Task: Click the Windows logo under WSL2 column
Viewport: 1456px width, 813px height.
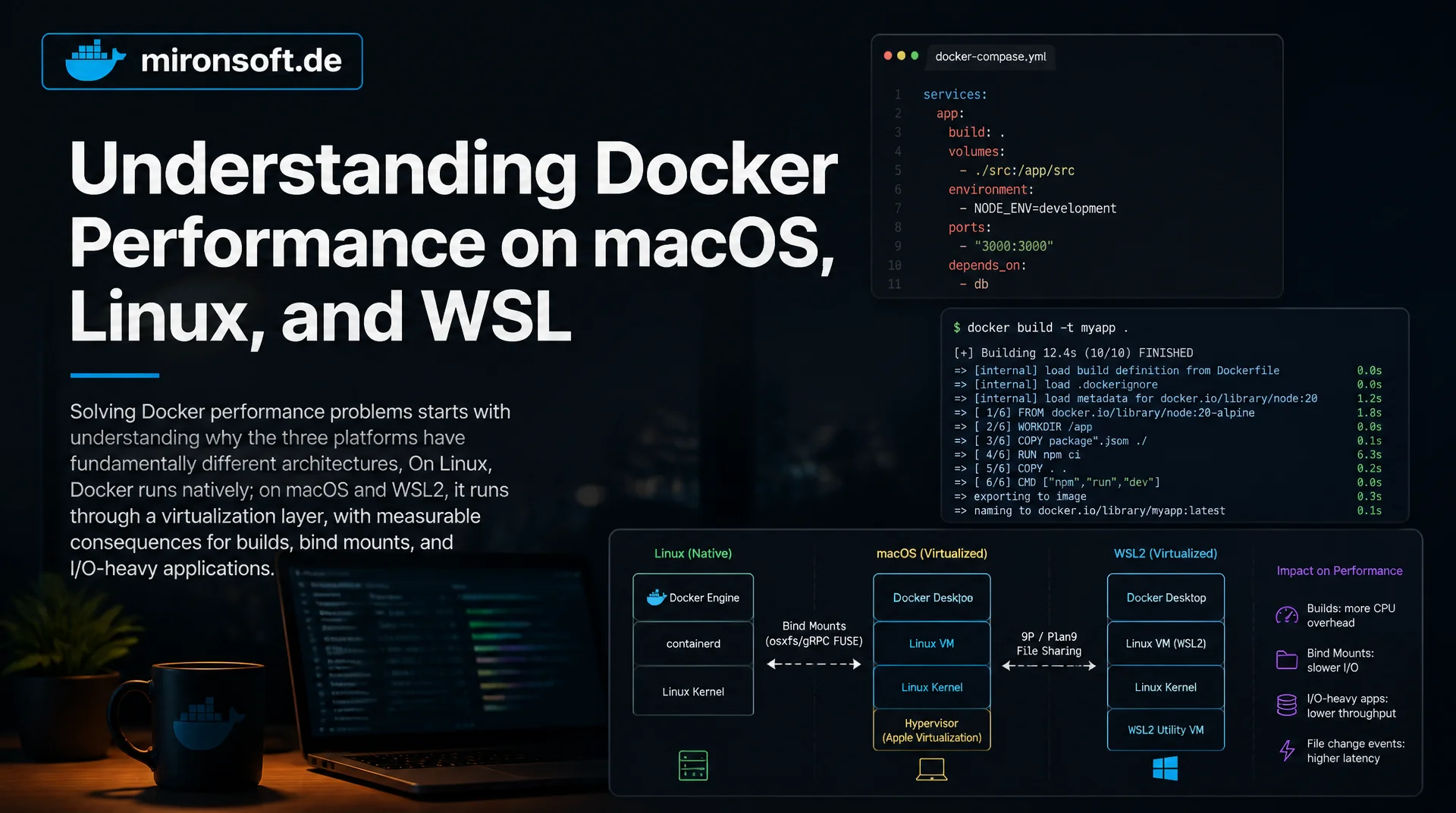Action: pyautogui.click(x=1166, y=768)
